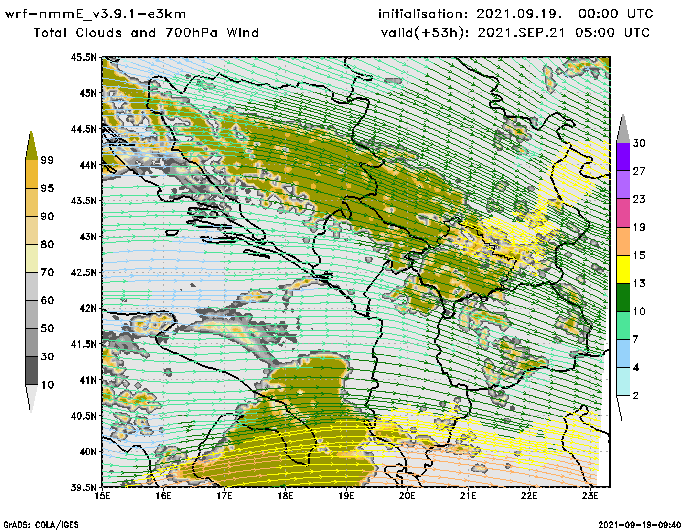The image size is (700, 530).
Task: Select the 27–30 purple wind legend swatch
Action: (623, 157)
